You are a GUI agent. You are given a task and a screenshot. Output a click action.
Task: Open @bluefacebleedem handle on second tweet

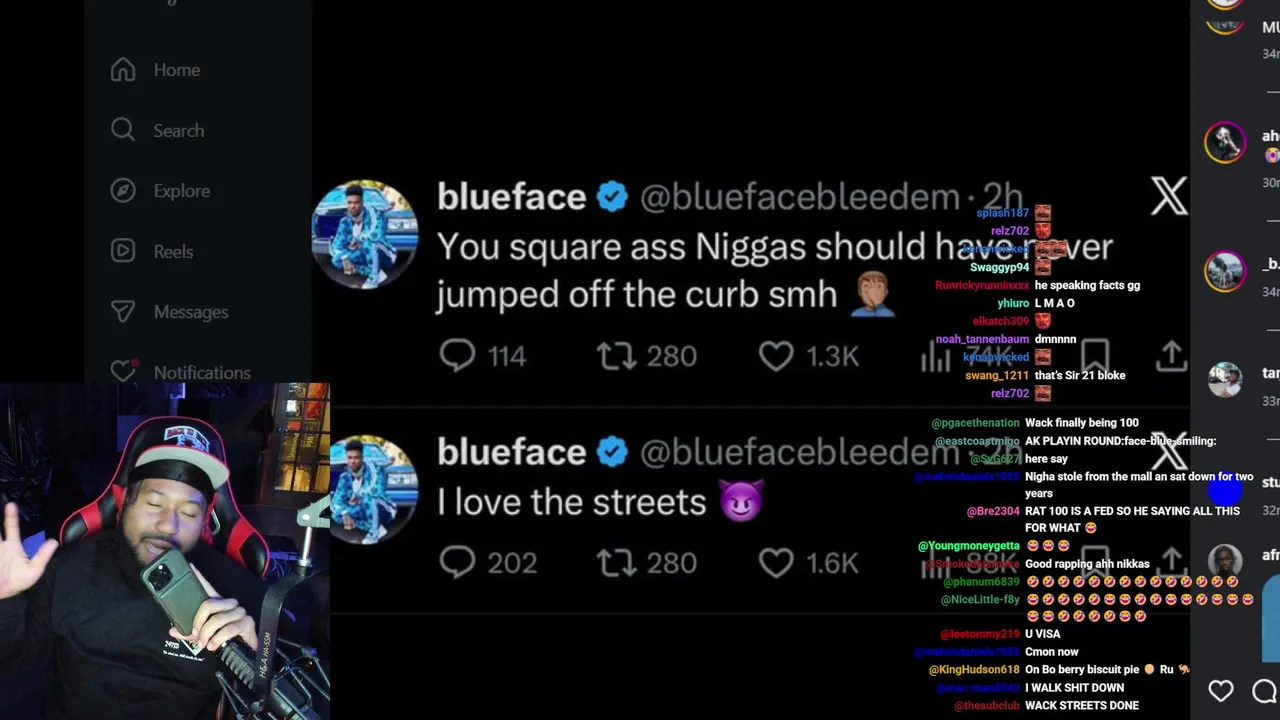tap(800, 452)
